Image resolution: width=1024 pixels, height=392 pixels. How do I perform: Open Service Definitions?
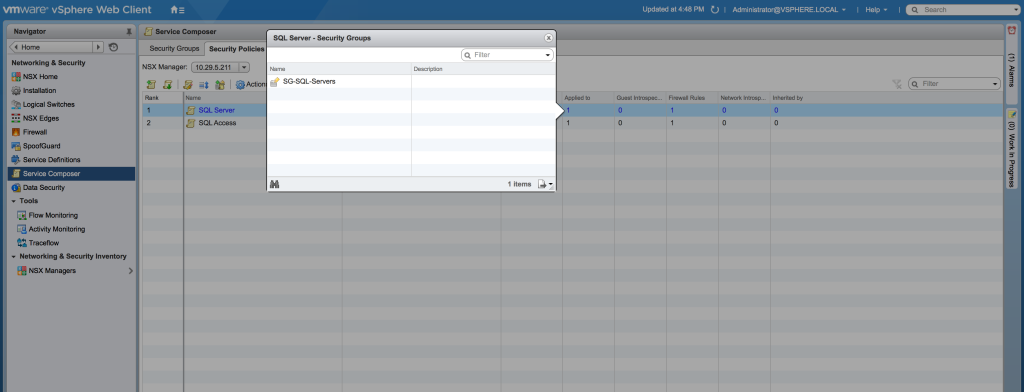[51, 159]
